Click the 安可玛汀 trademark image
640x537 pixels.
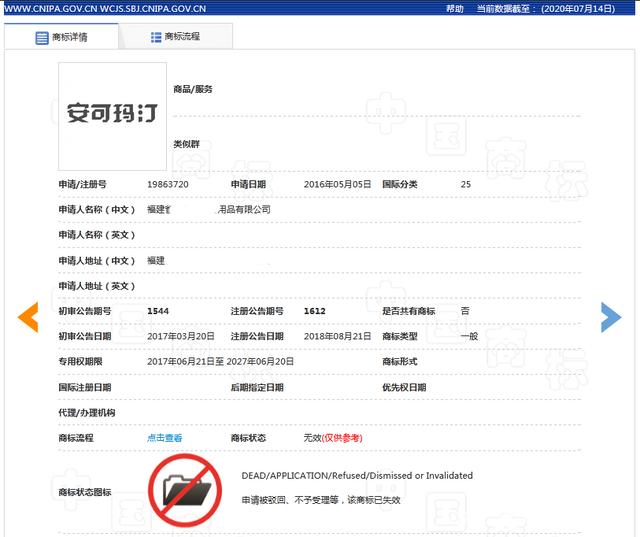click(112, 116)
